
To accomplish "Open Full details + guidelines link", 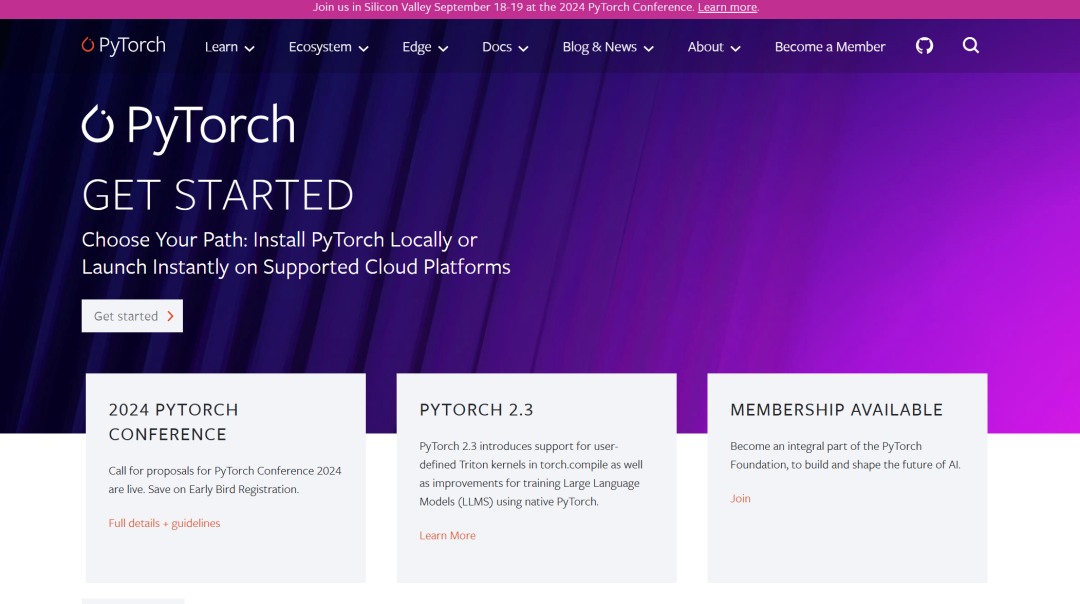I will pyautogui.click(x=164, y=523).
